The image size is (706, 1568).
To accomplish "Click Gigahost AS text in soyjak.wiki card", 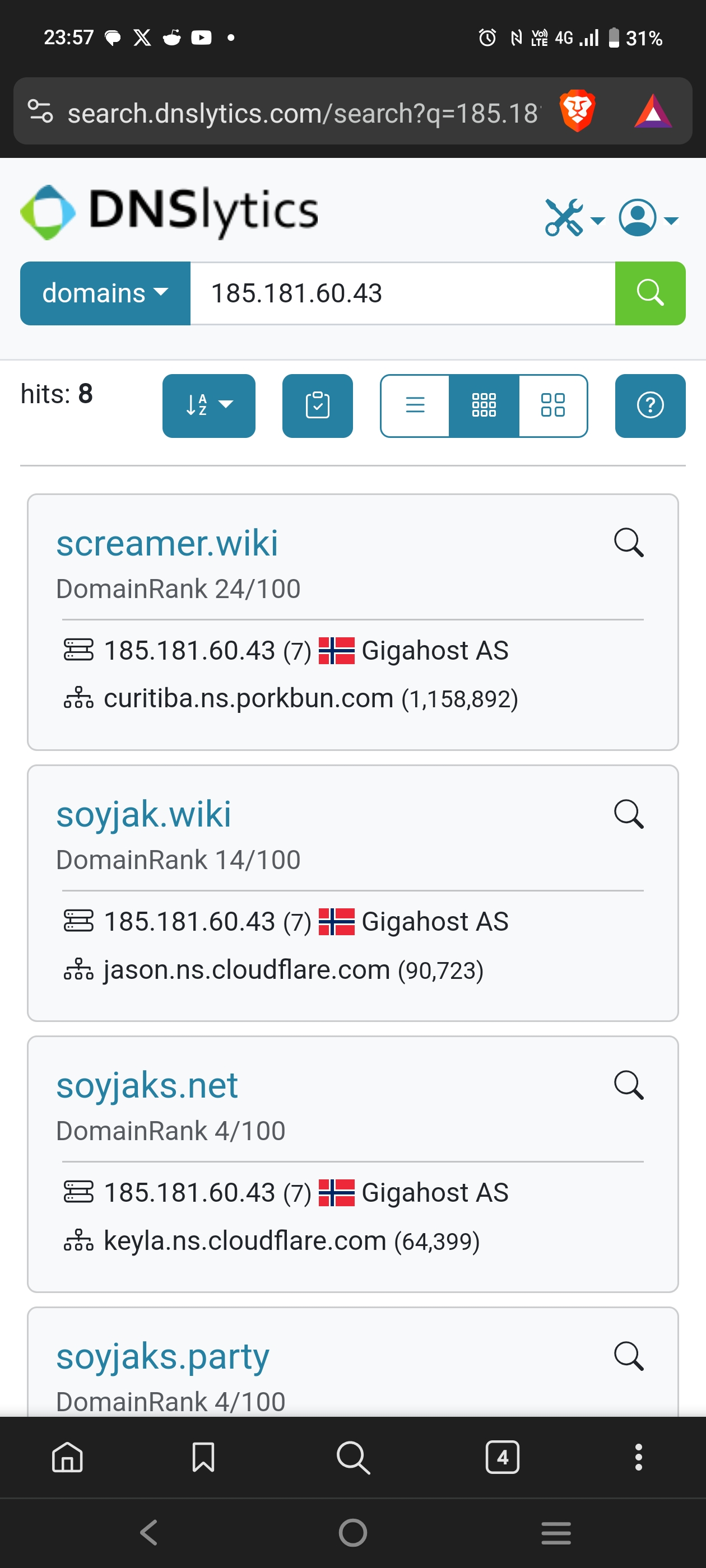I will point(435,922).
